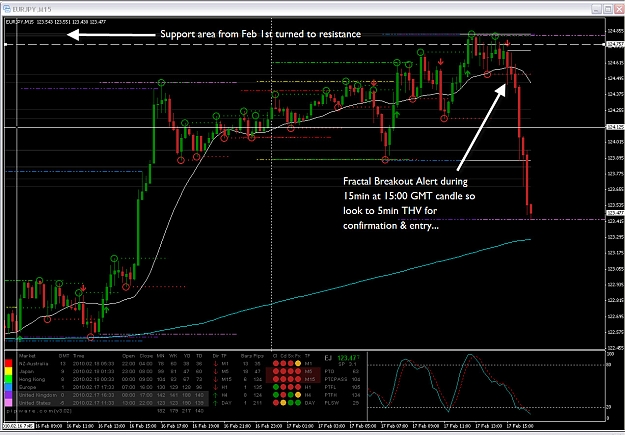Viewport: 625px width, 435px height.
Task: Click the green up arrow beside DAY
Action: 215,403
